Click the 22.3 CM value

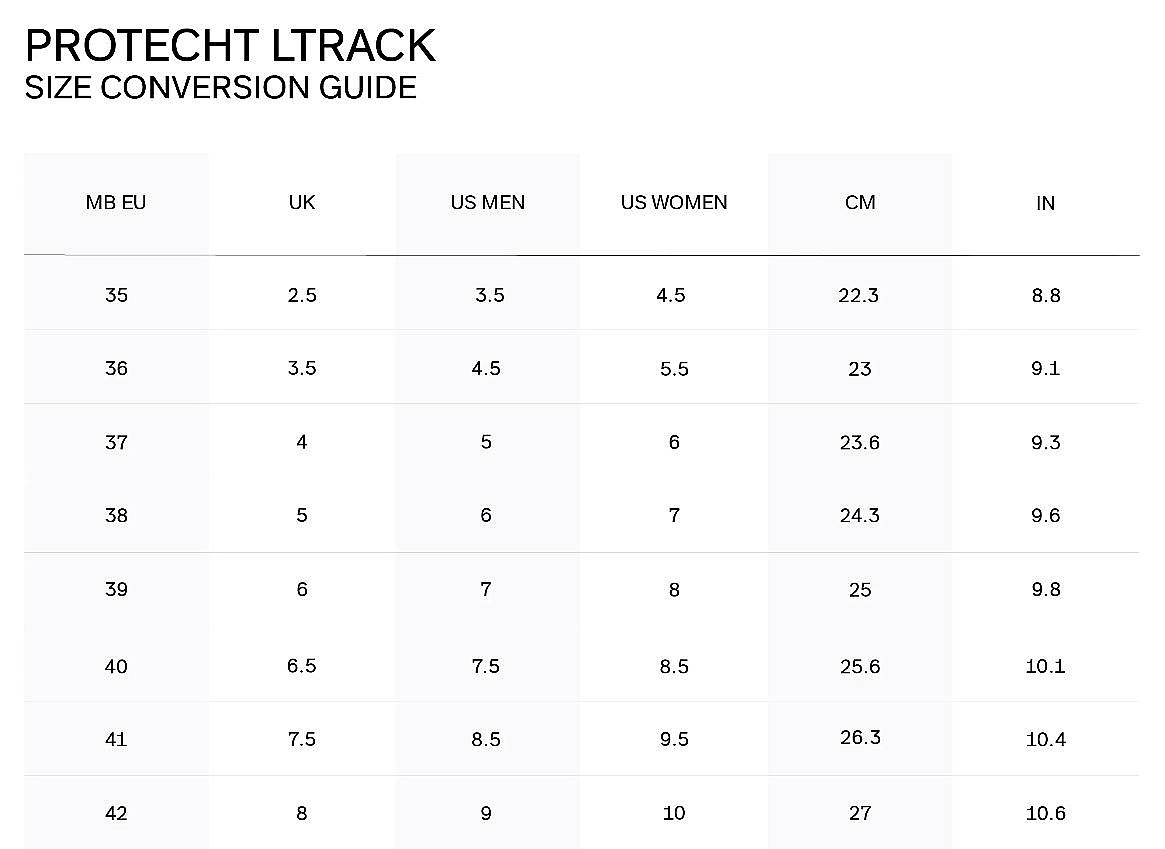(858, 295)
